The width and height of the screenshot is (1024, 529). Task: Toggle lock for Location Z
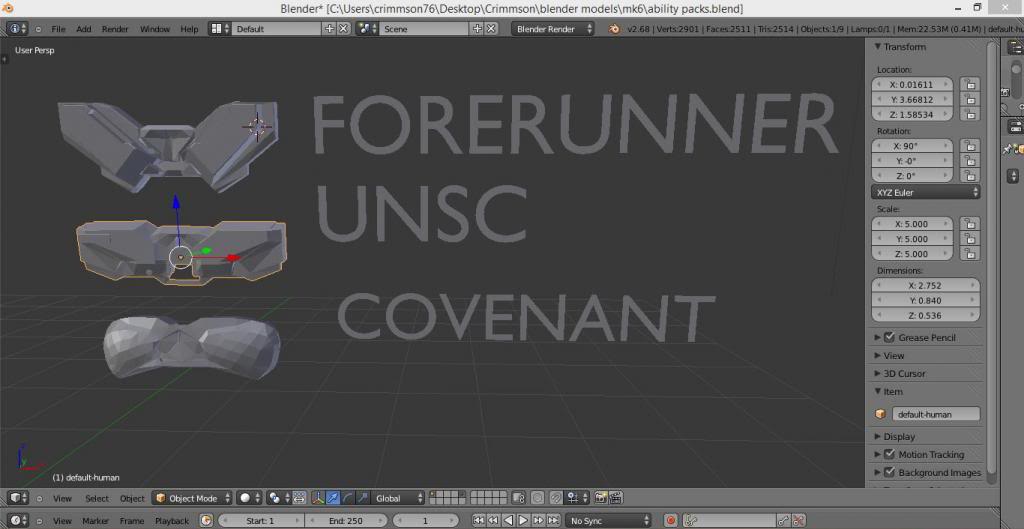point(970,114)
